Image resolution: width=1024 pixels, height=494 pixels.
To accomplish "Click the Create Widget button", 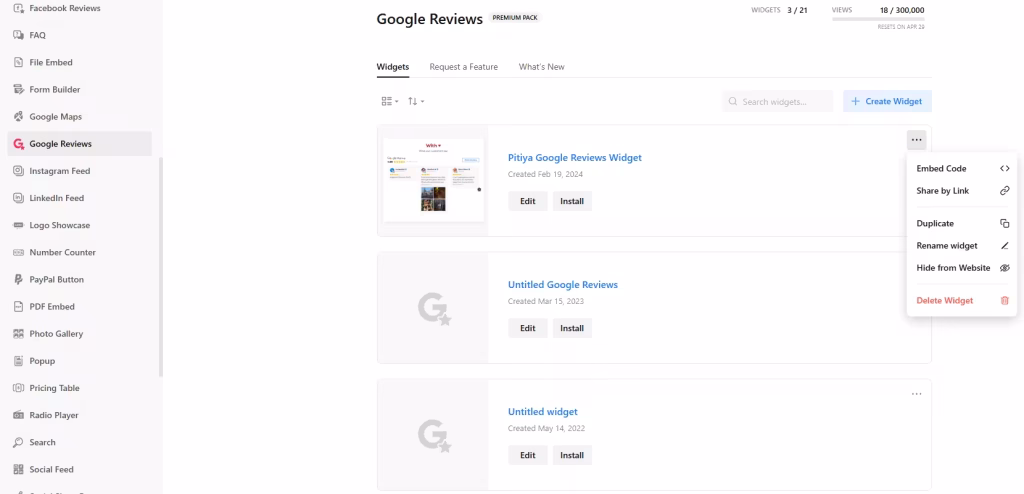I will pos(887,101).
